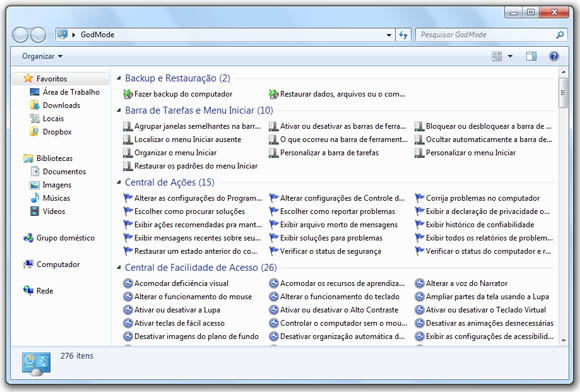580x392 pixels.
Task: Open Músicas library
Action: (50, 198)
